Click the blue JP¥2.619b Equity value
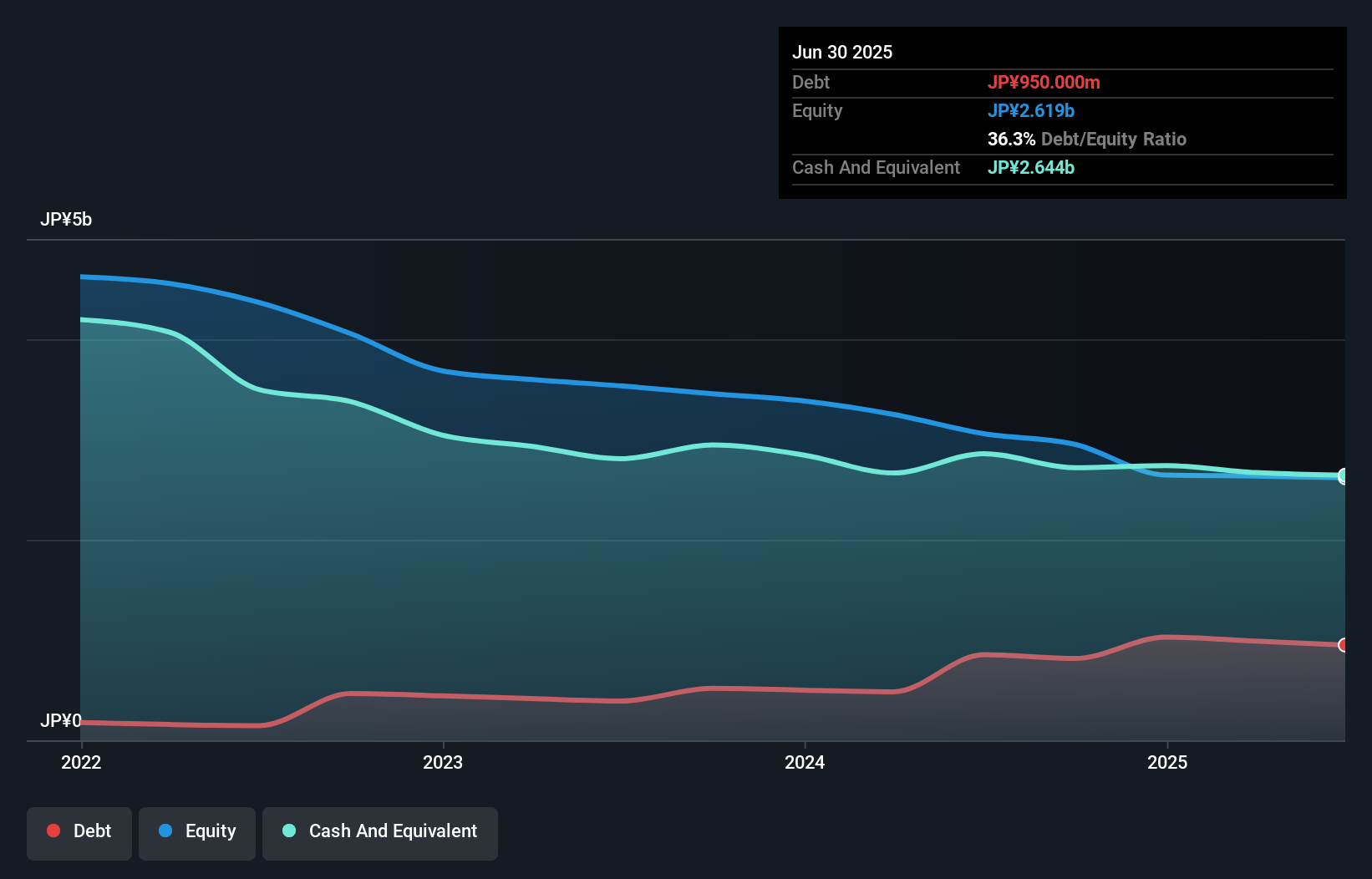The width and height of the screenshot is (1372, 879). (x=1032, y=110)
